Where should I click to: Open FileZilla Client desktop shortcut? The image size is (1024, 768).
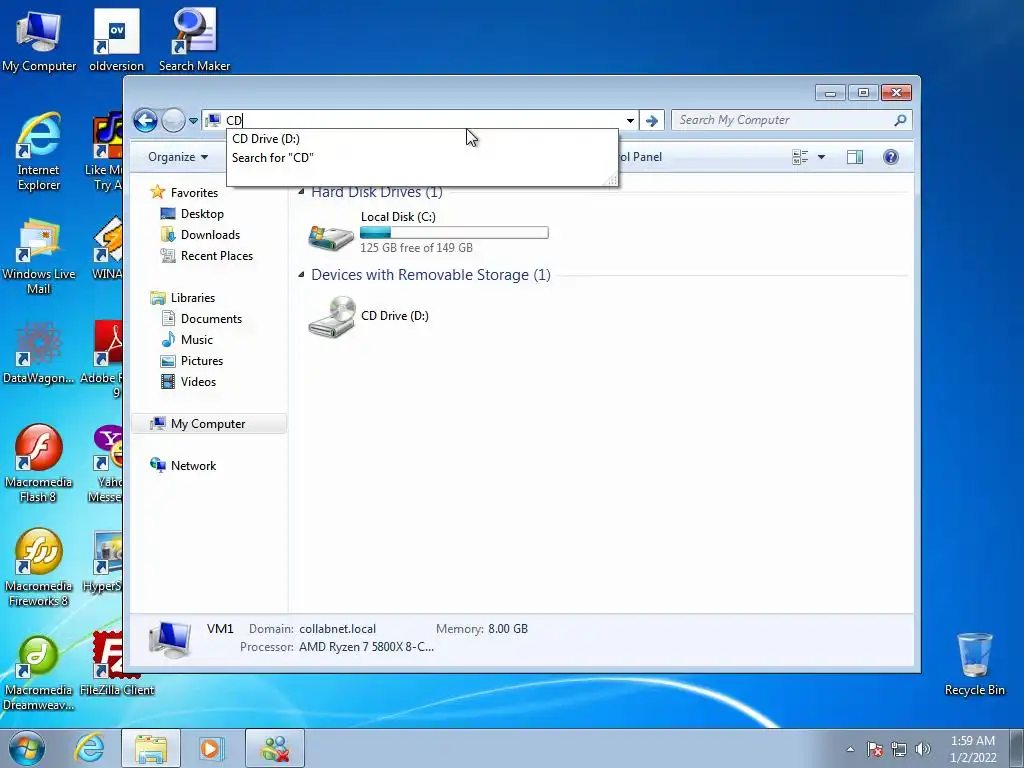coord(117,664)
